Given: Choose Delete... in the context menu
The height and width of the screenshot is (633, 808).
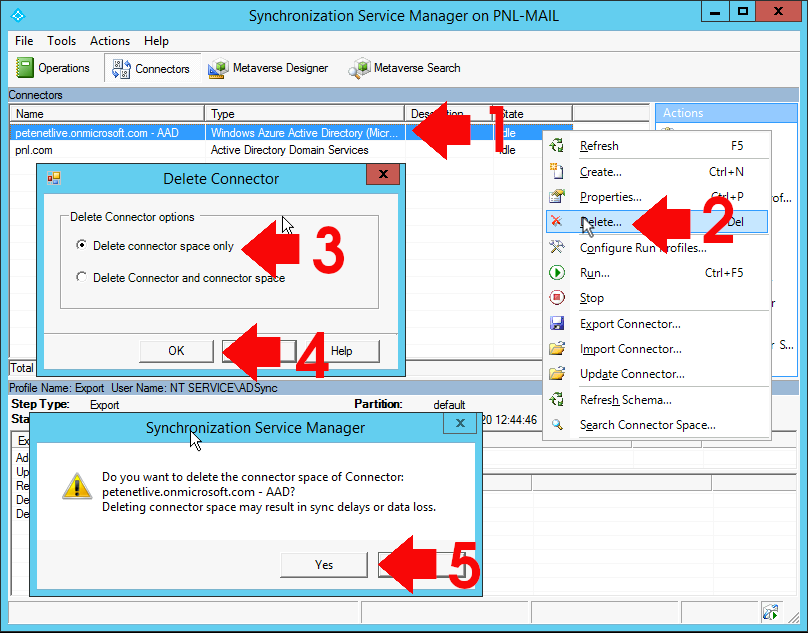Looking at the screenshot, I should (x=657, y=222).
